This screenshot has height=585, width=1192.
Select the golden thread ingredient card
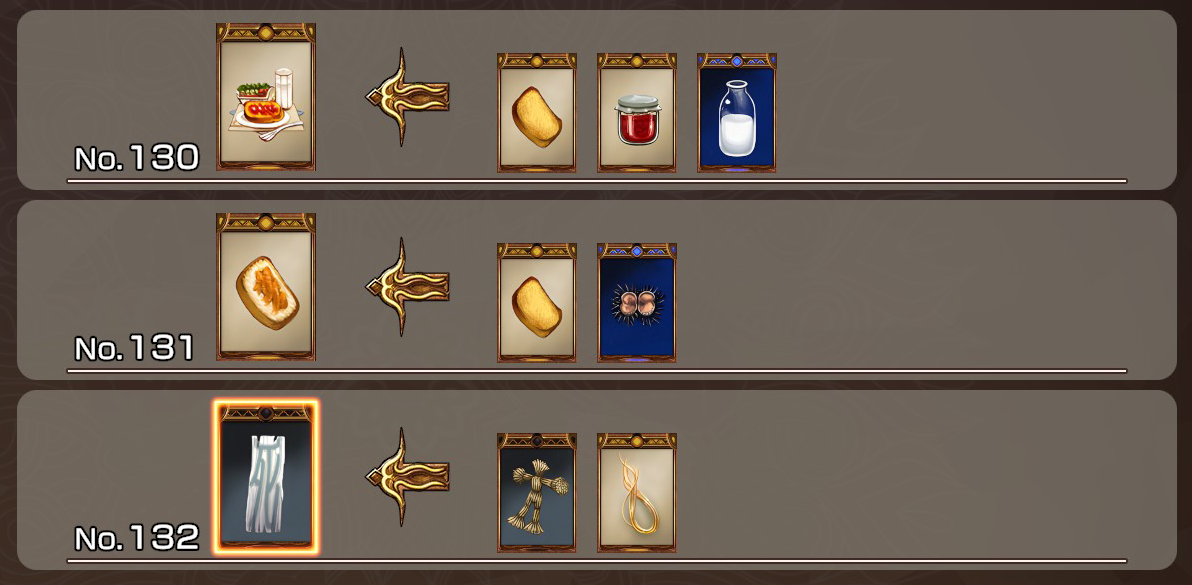coord(636,492)
